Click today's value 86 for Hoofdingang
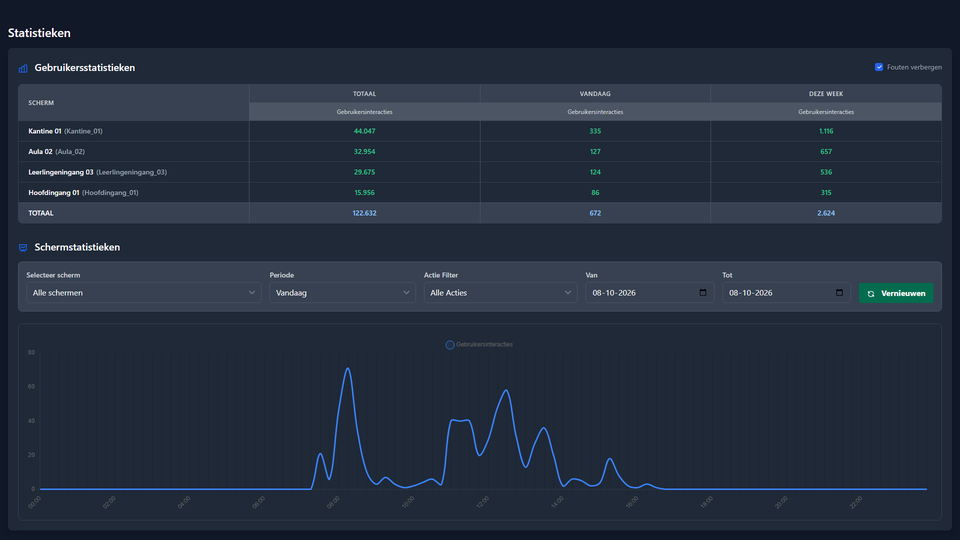 pyautogui.click(x=595, y=193)
